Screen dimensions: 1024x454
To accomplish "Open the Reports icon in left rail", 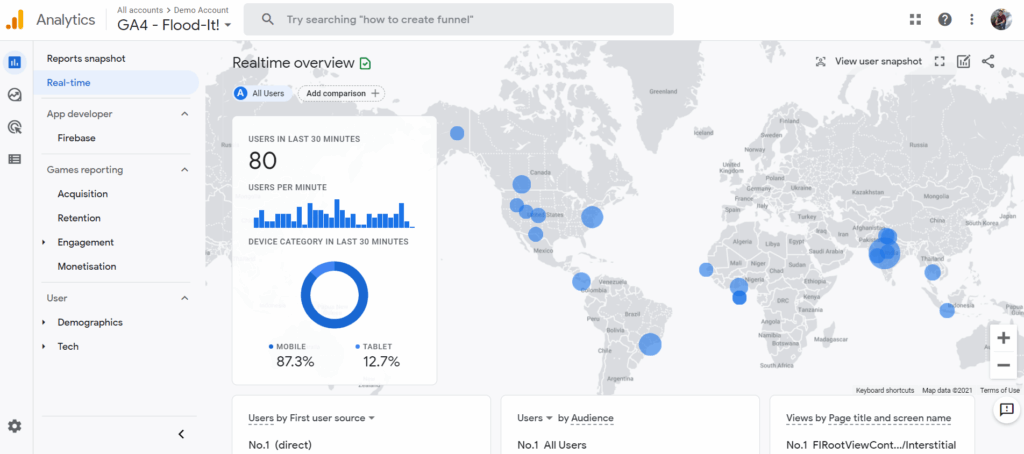I will (x=15, y=62).
